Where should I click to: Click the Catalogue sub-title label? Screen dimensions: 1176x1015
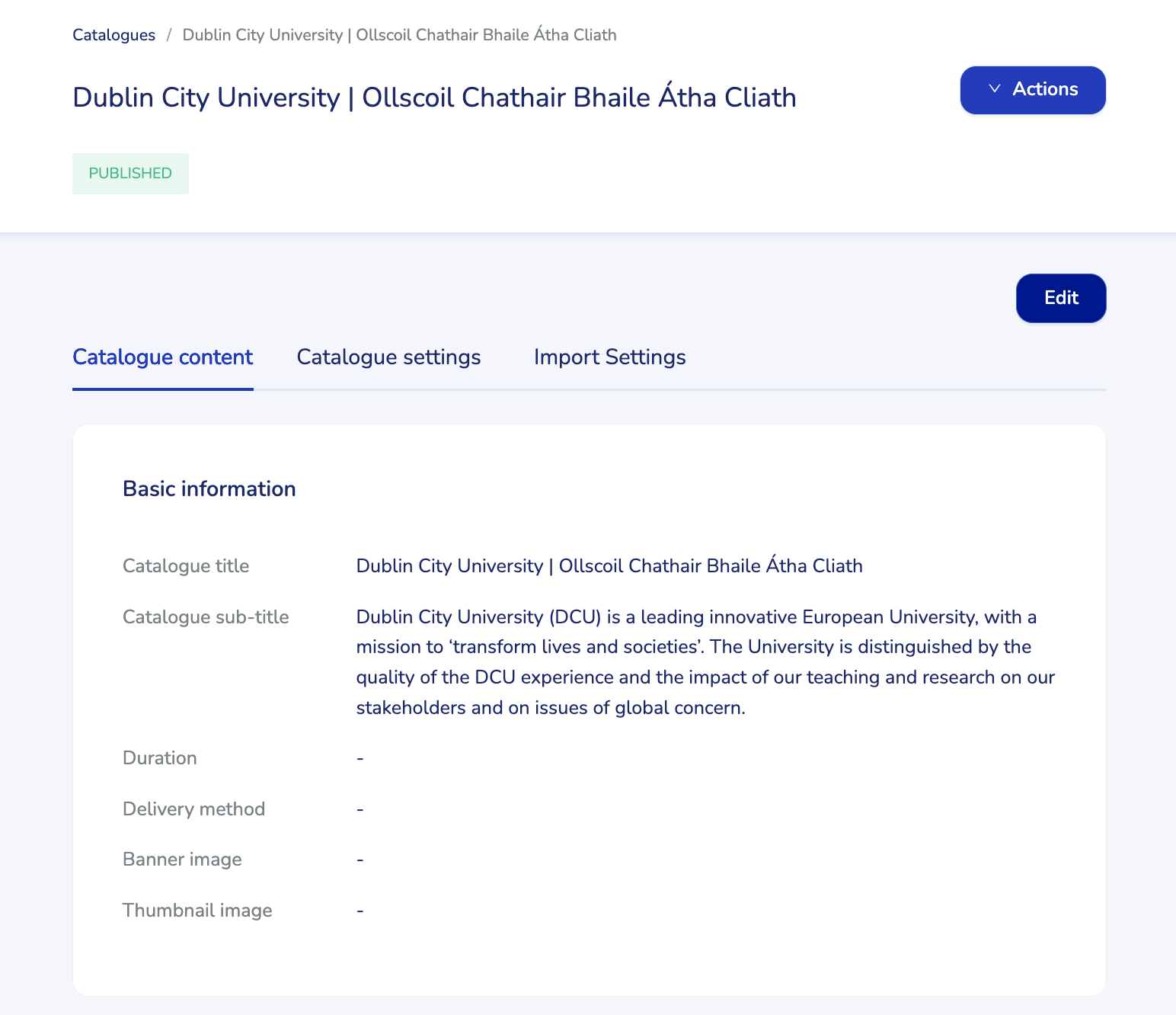206,617
